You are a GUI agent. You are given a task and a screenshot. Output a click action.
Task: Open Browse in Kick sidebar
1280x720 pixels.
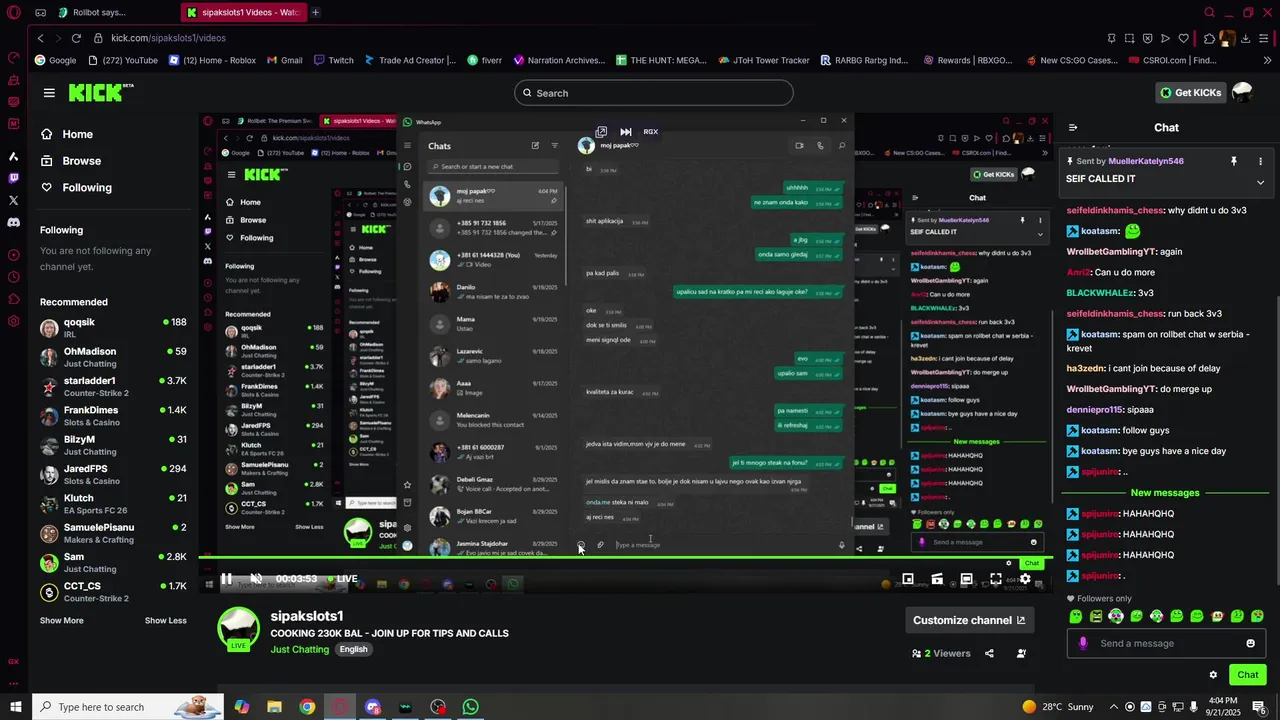(x=71, y=161)
